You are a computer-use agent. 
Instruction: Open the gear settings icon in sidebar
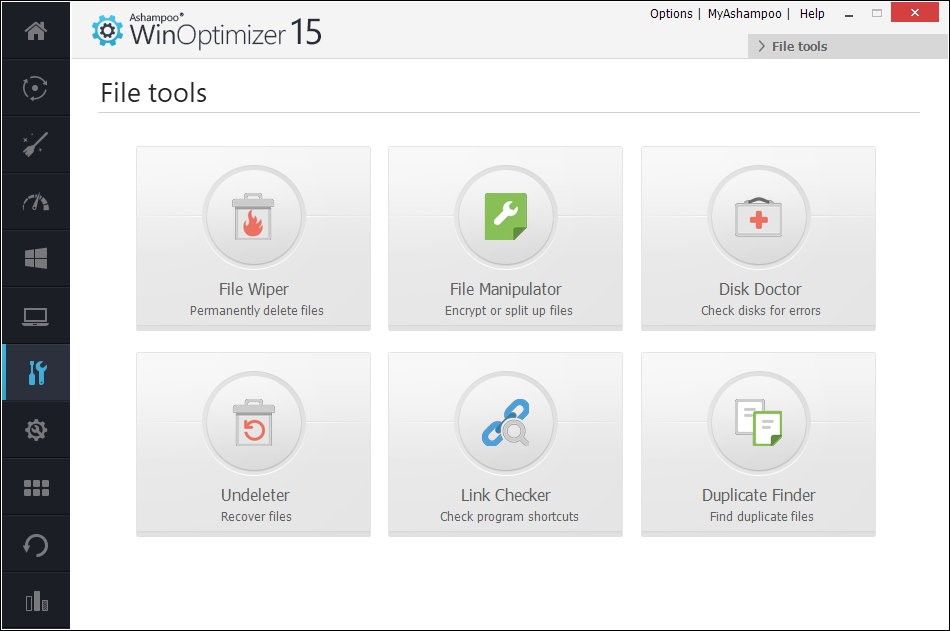[x=36, y=430]
